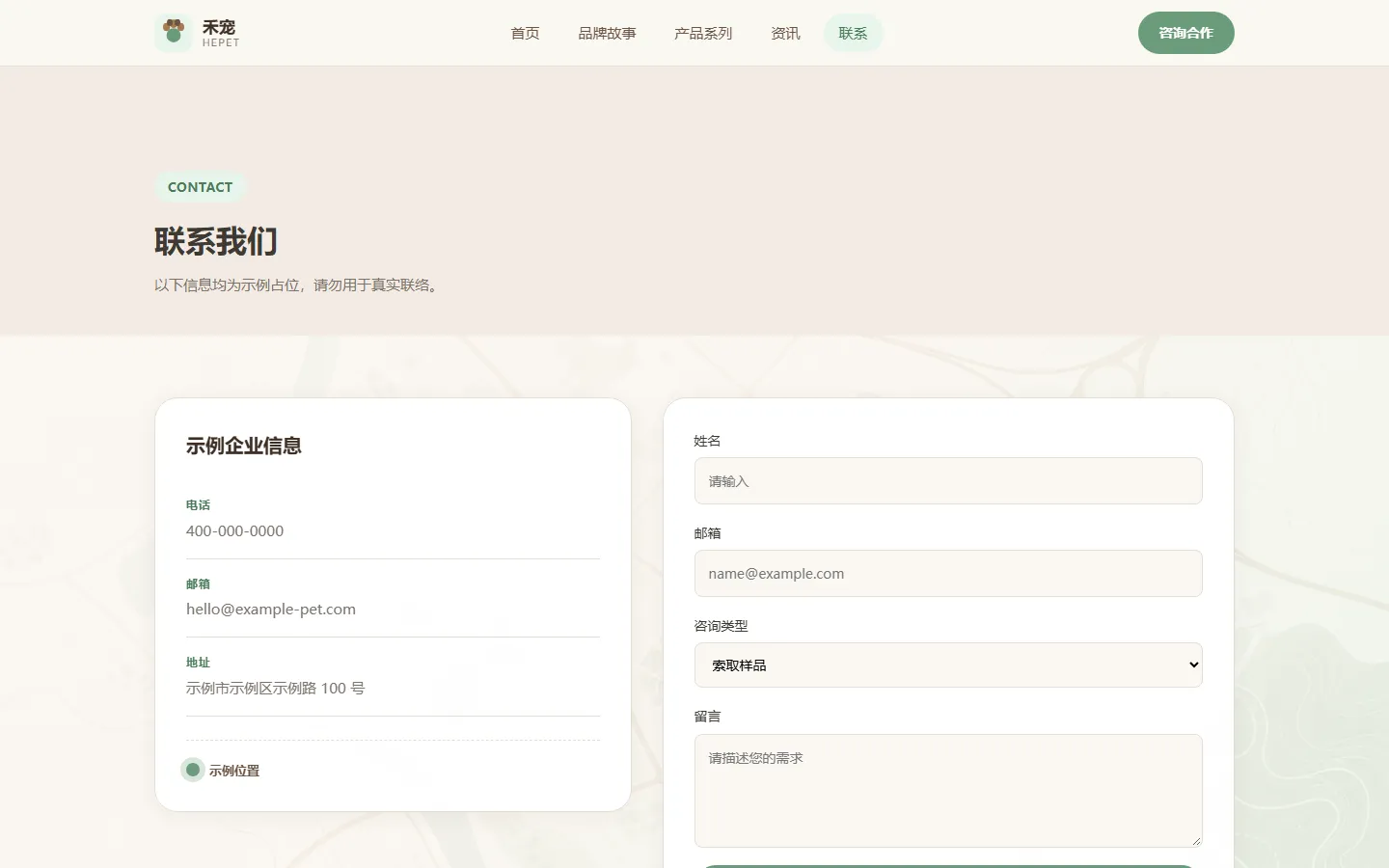Image resolution: width=1389 pixels, height=868 pixels.
Task: Click the 电话 field label
Action: click(x=198, y=505)
